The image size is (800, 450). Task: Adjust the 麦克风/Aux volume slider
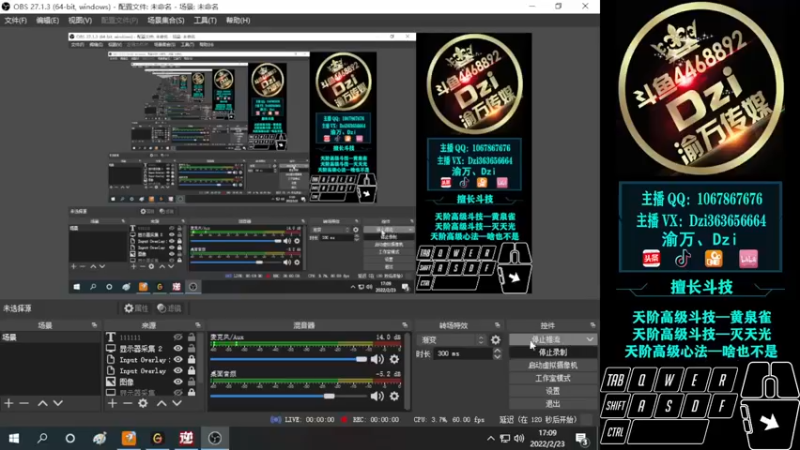pyautogui.click(x=289, y=360)
